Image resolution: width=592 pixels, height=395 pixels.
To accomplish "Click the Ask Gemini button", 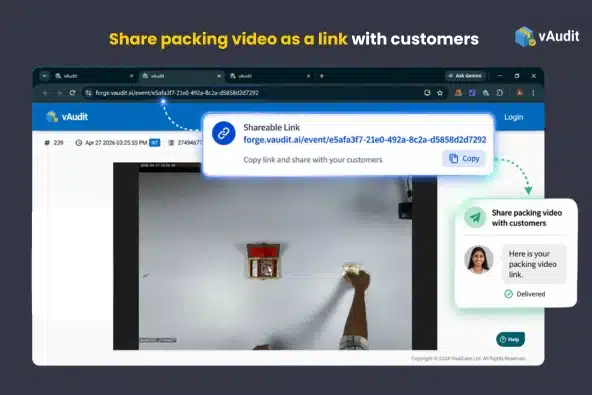I will [x=465, y=76].
